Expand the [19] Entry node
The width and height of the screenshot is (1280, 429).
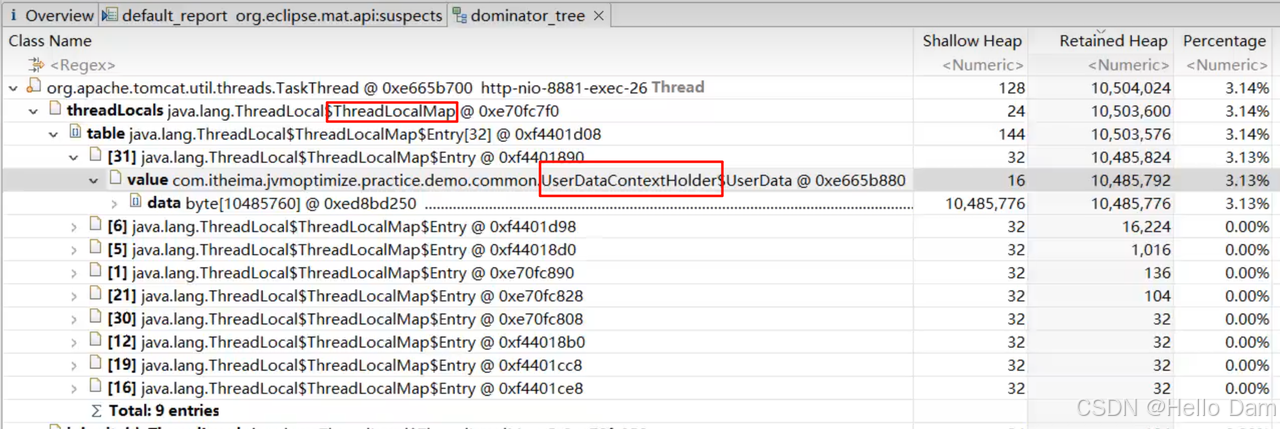73,364
